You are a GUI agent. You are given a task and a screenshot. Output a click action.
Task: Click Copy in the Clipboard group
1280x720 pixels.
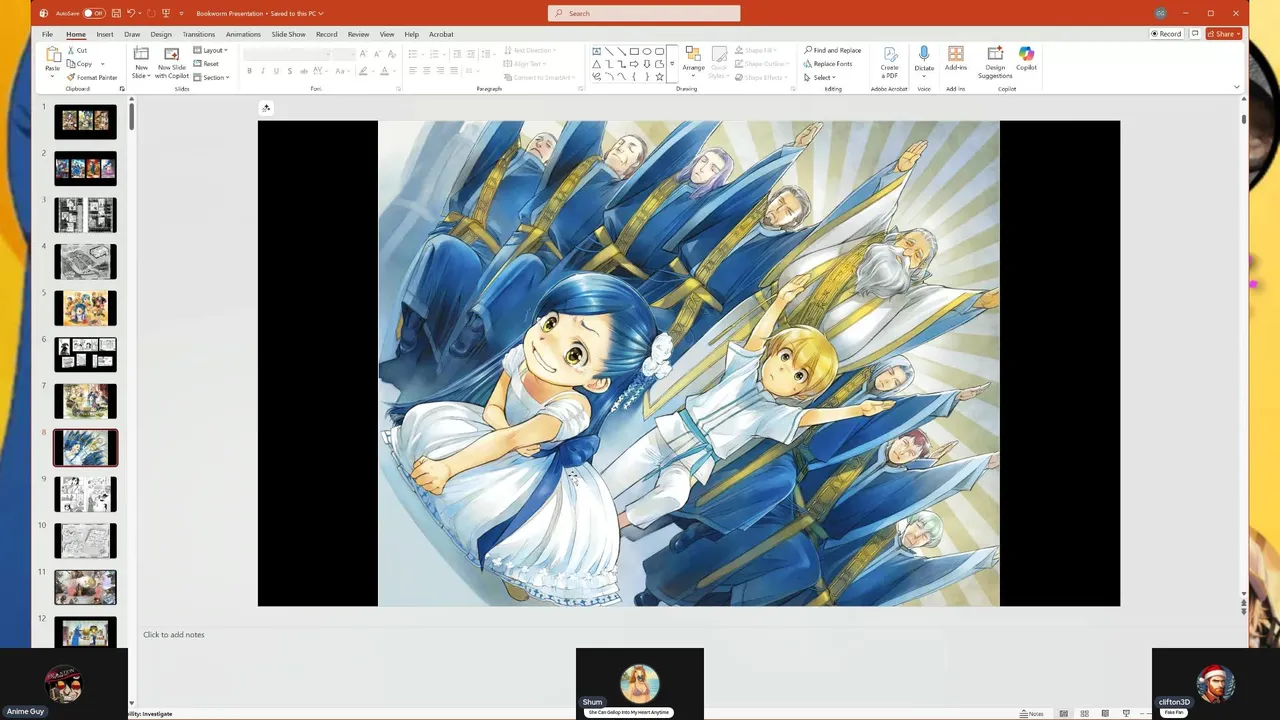coord(80,63)
